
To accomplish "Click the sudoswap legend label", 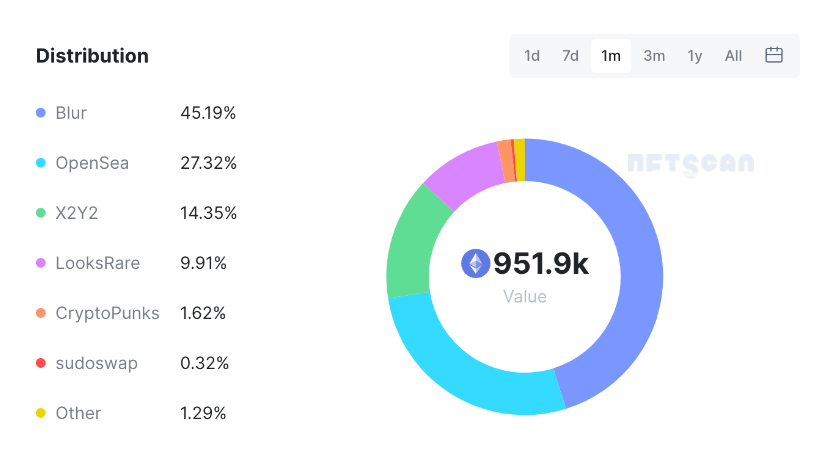I will 97,363.
